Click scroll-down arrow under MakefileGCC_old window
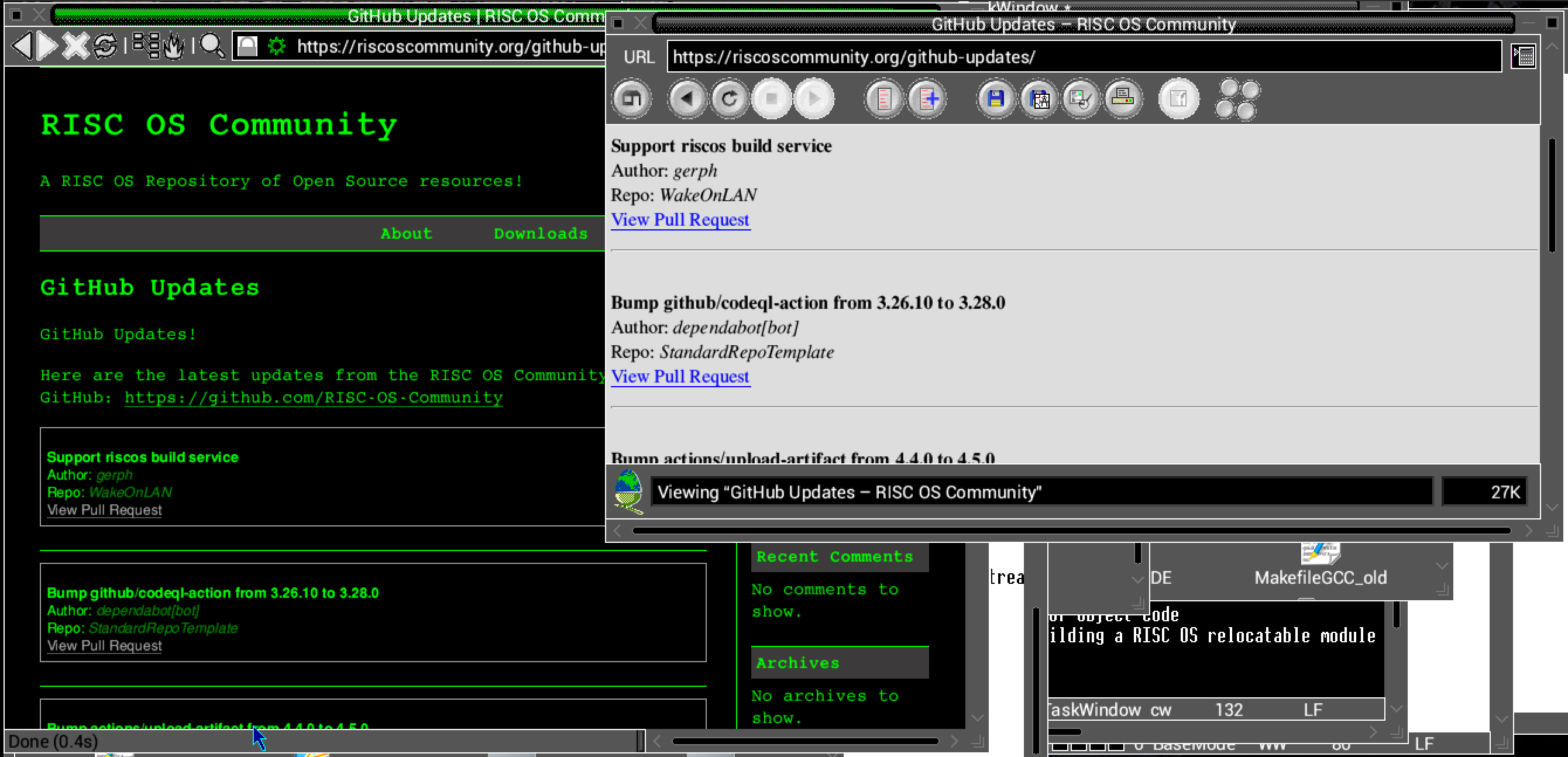 coord(1442,566)
